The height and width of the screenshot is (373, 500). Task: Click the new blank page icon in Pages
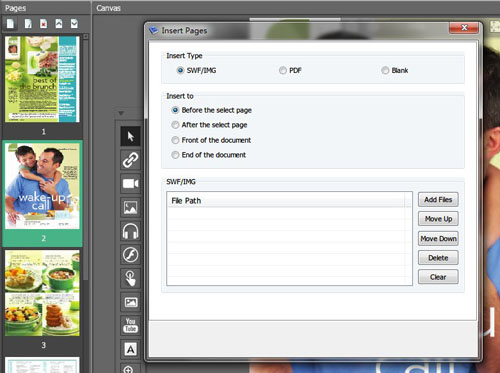[11, 24]
